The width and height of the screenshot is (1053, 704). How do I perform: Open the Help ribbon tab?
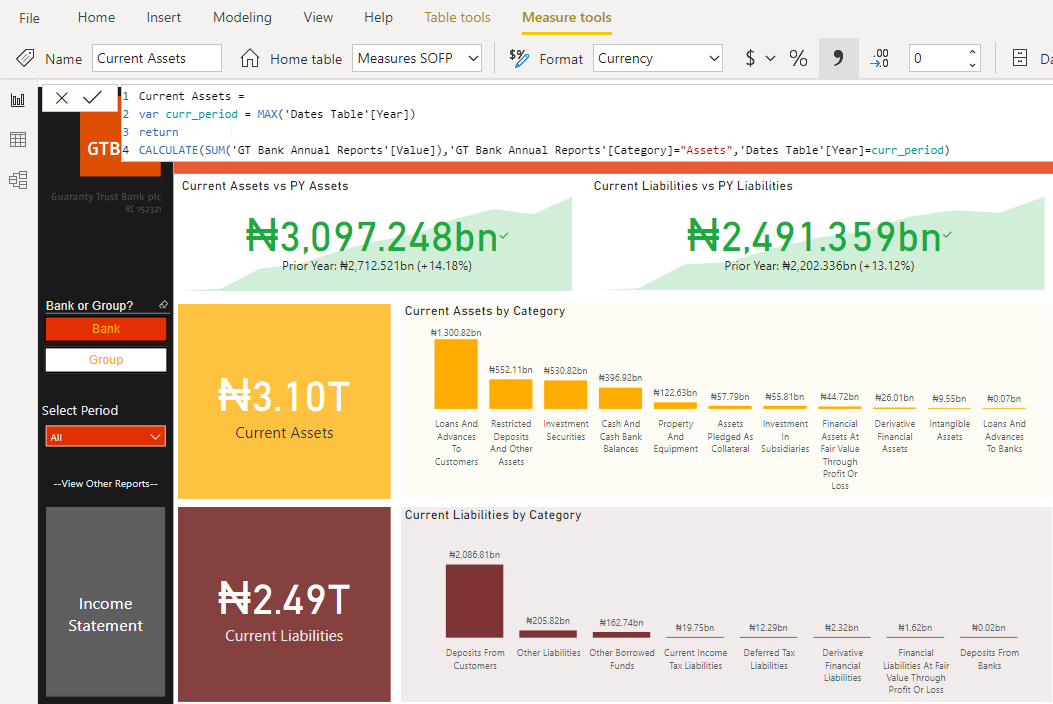tap(378, 17)
